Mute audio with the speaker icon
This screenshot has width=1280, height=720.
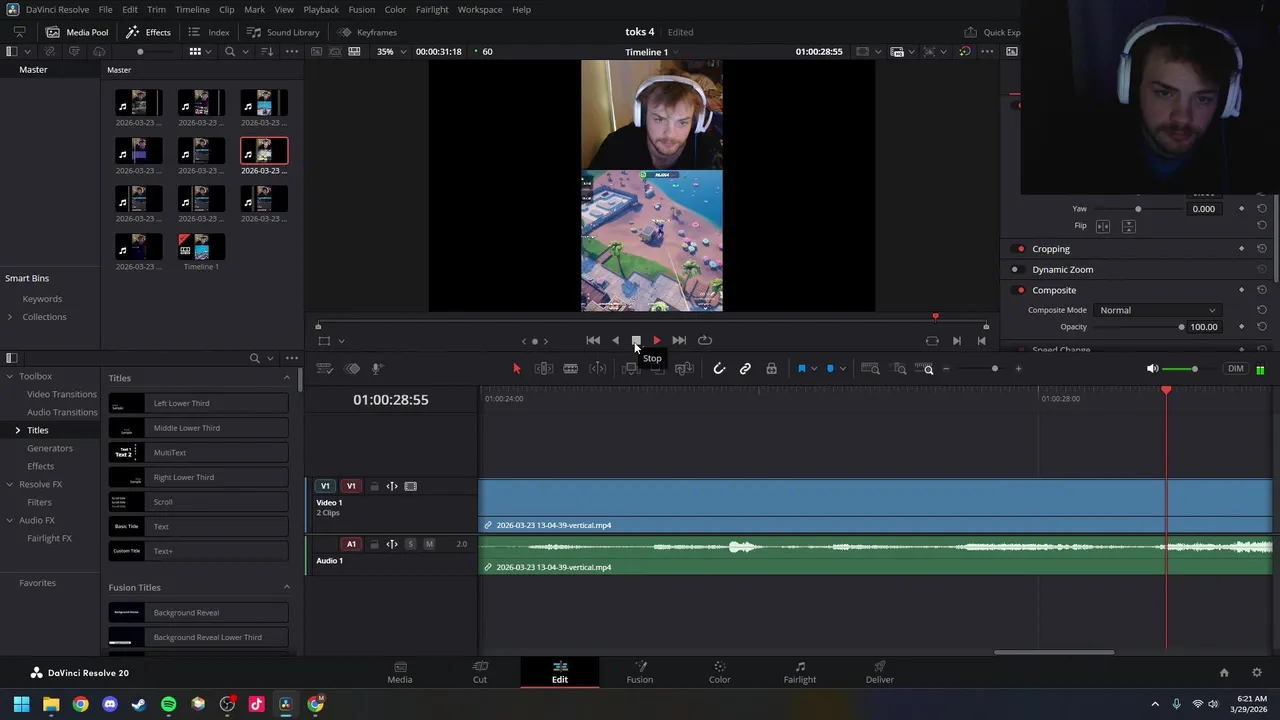pos(1152,369)
